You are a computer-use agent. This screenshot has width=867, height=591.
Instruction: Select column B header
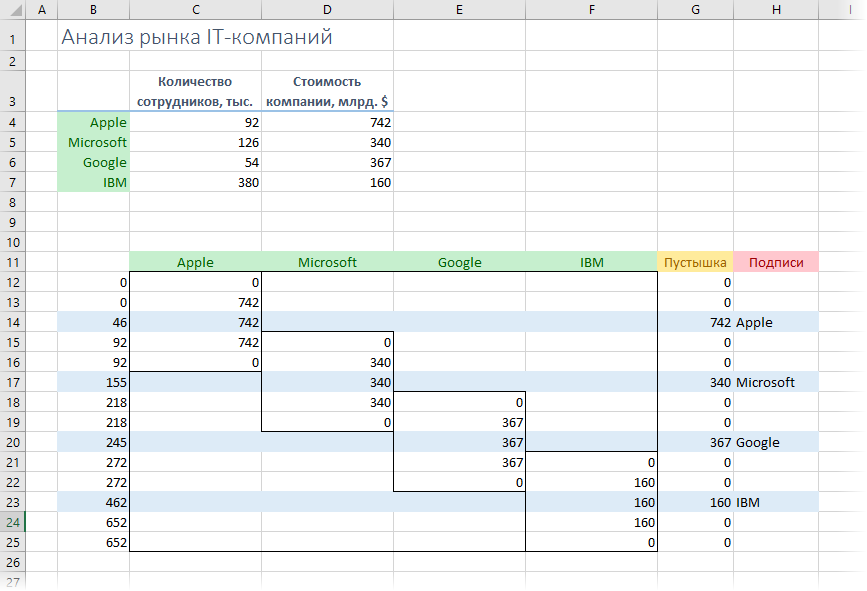tap(93, 9)
